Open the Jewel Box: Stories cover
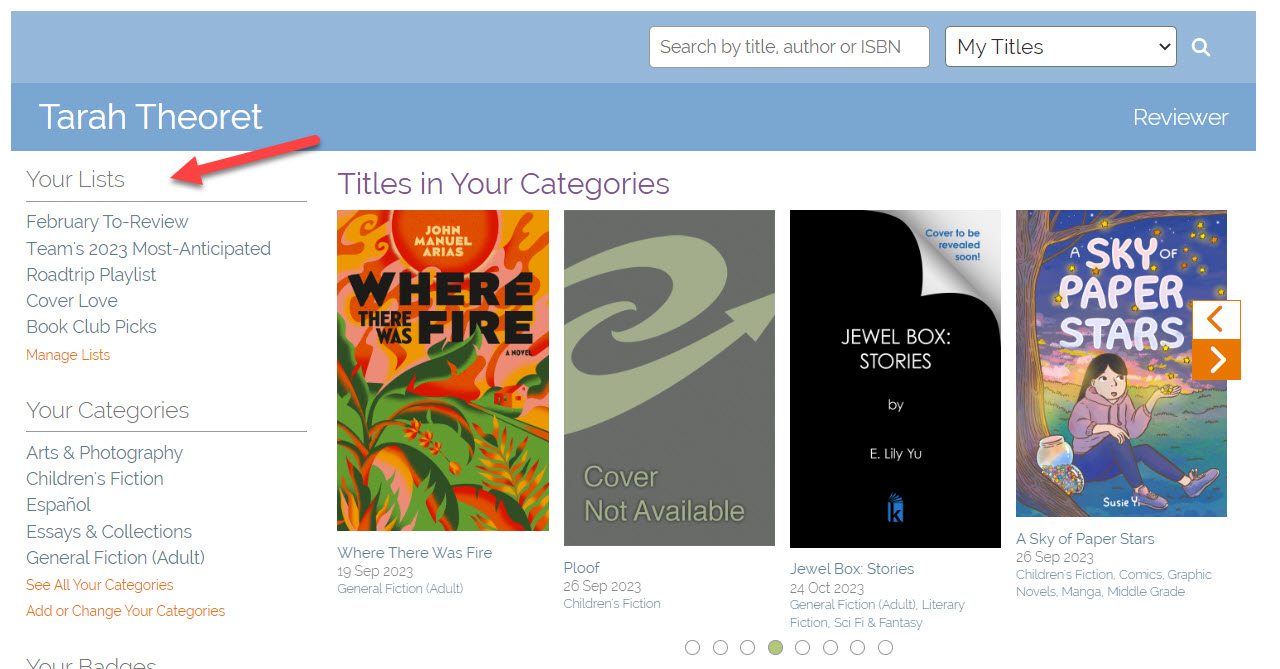1280x669 pixels. tap(895, 378)
